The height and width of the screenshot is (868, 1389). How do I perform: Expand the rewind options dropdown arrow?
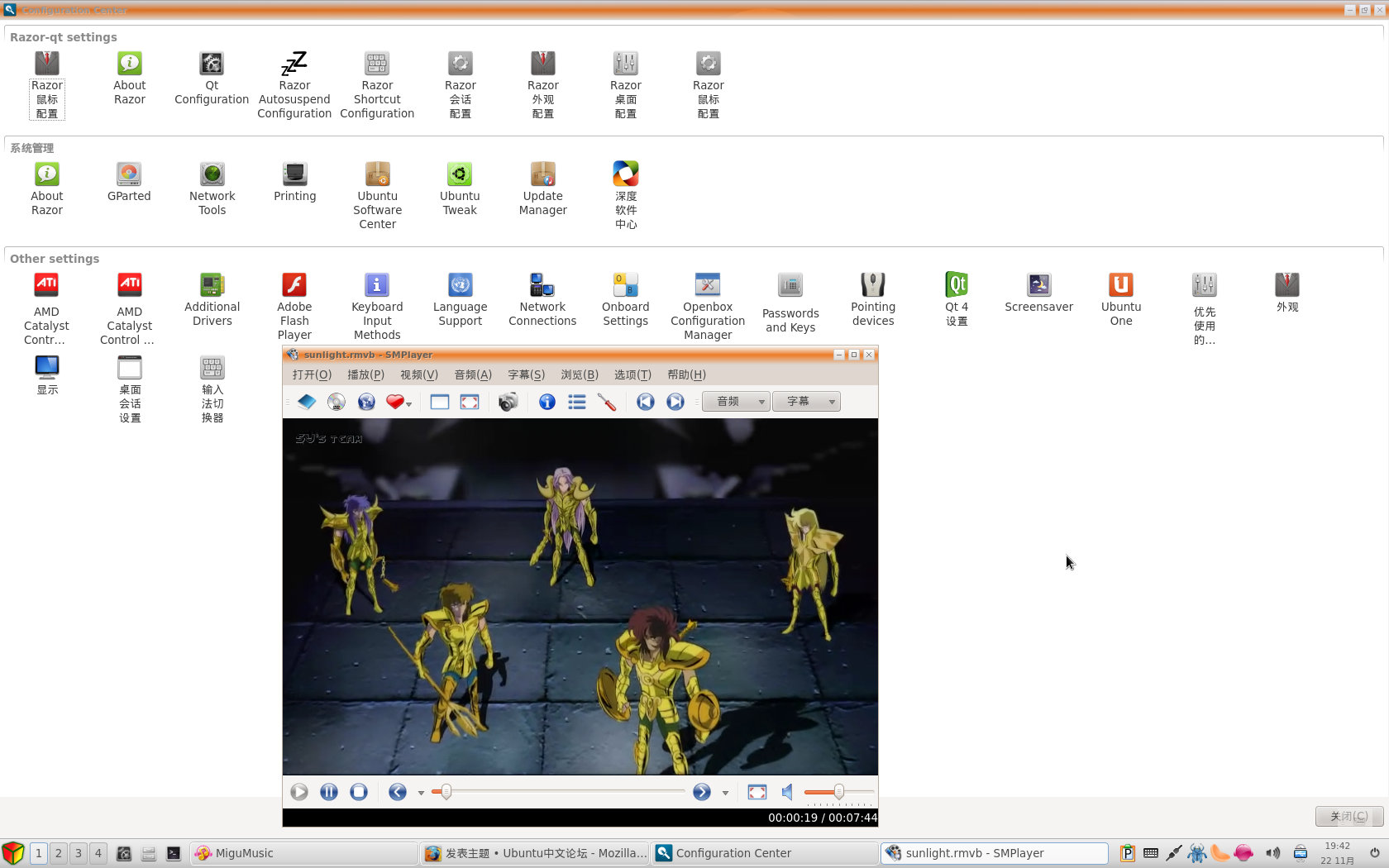(x=421, y=793)
